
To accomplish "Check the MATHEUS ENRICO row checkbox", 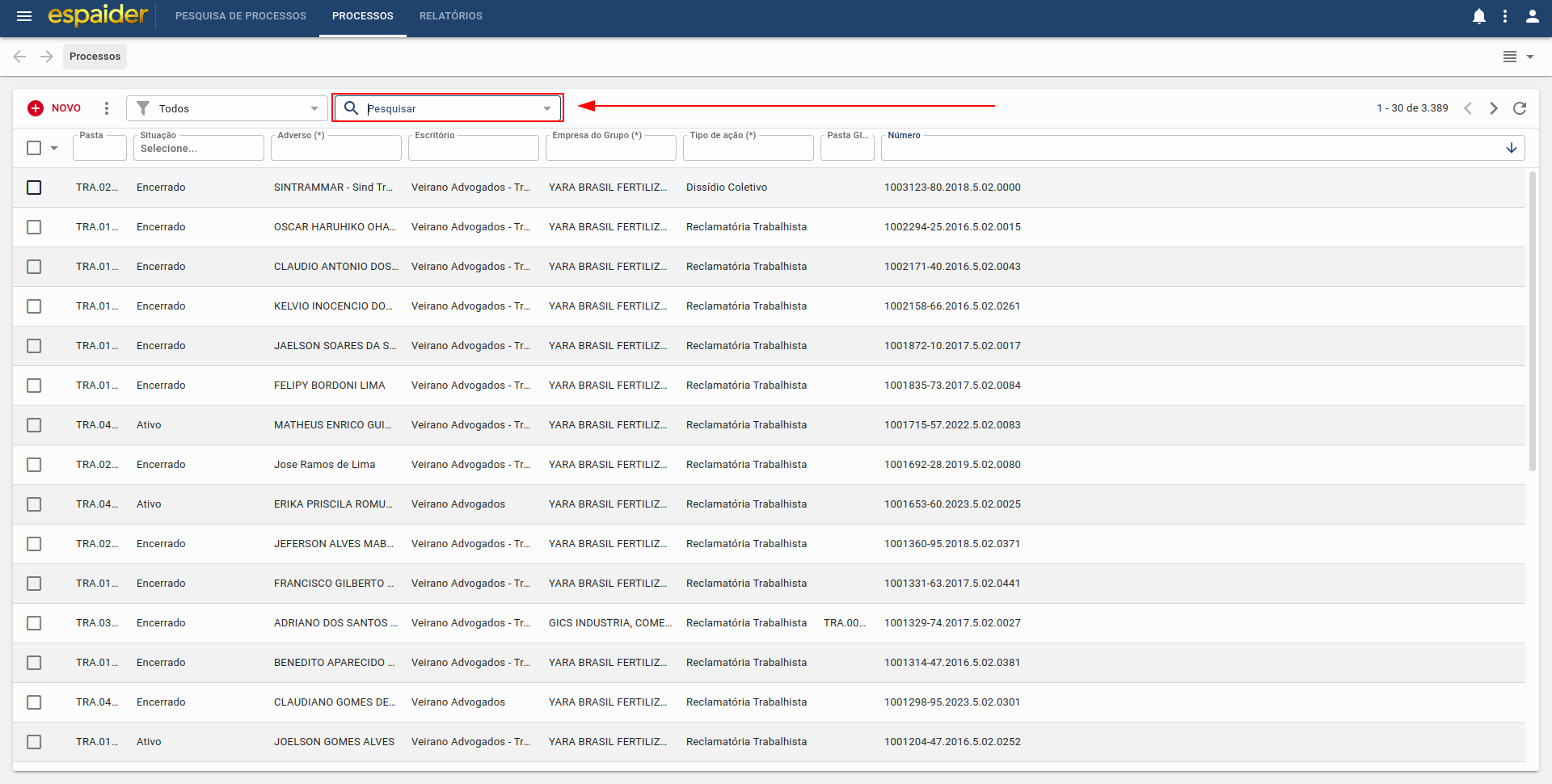I will [x=34, y=425].
